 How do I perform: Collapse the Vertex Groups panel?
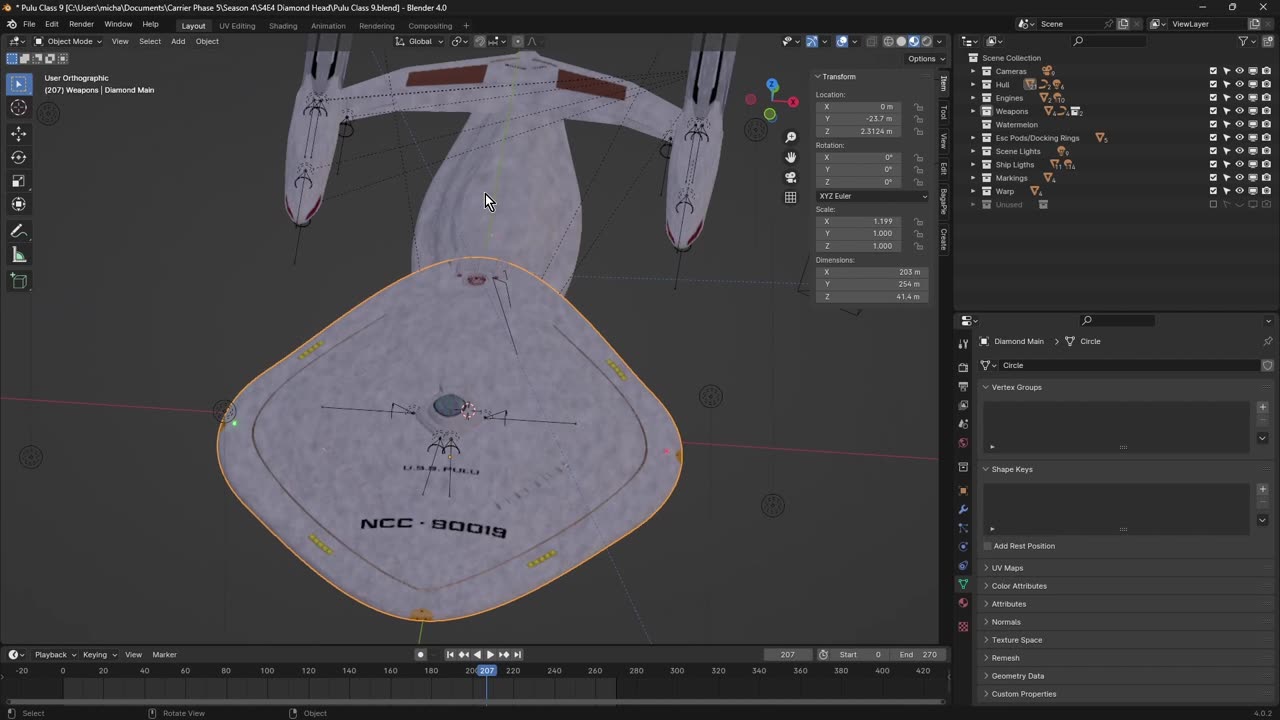pos(1016,387)
